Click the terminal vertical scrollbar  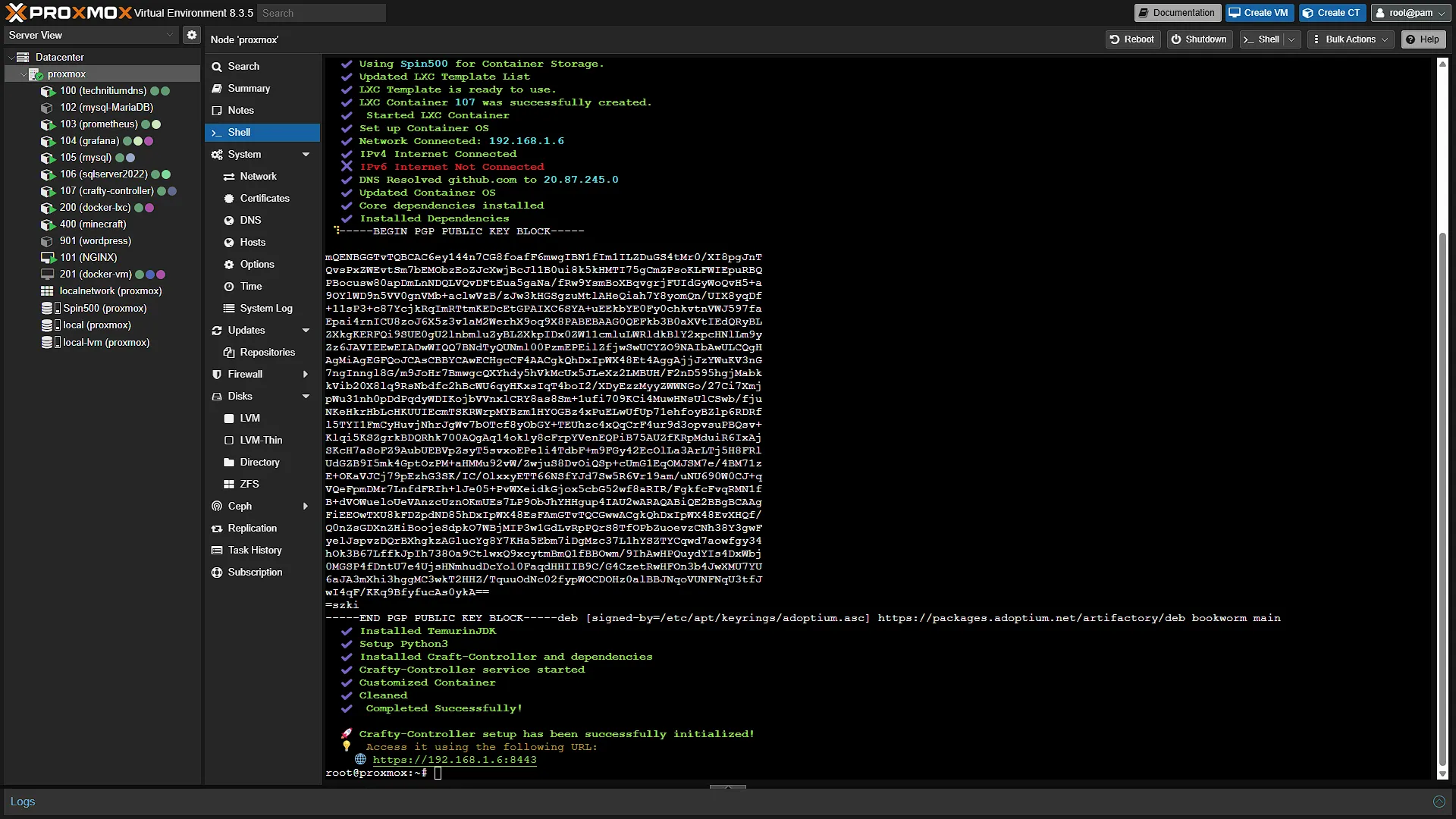tap(1442, 500)
